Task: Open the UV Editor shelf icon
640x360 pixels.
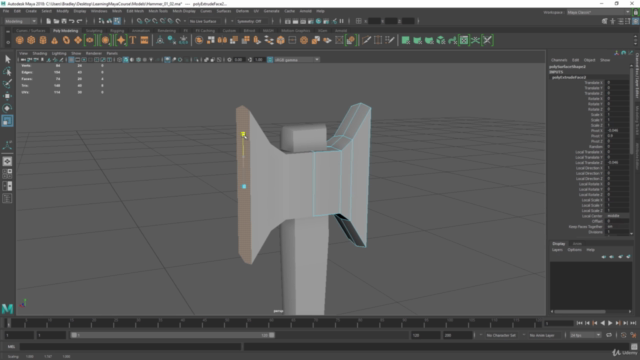Action: (x=464, y=40)
